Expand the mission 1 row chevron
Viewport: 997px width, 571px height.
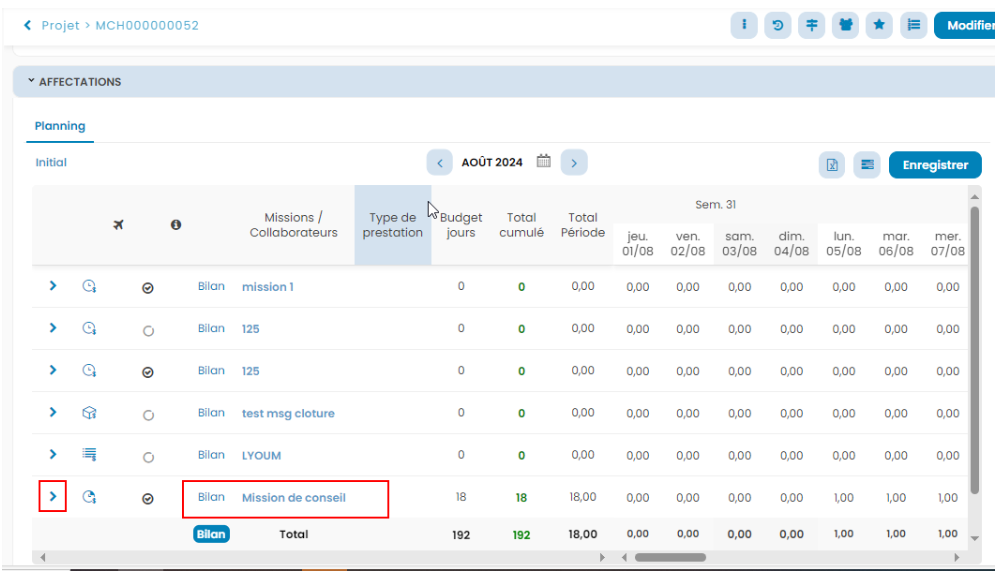[53, 286]
